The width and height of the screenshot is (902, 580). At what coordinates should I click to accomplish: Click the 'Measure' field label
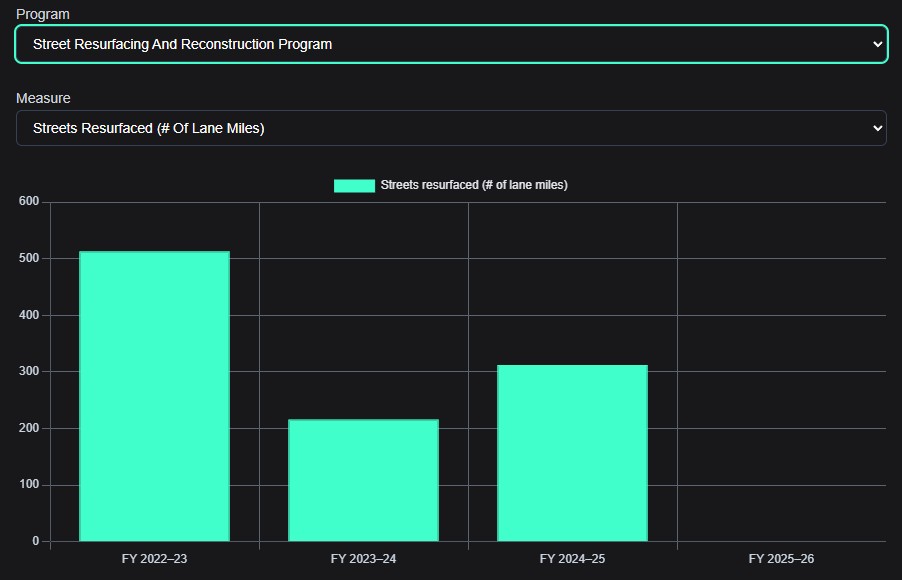[x=43, y=98]
